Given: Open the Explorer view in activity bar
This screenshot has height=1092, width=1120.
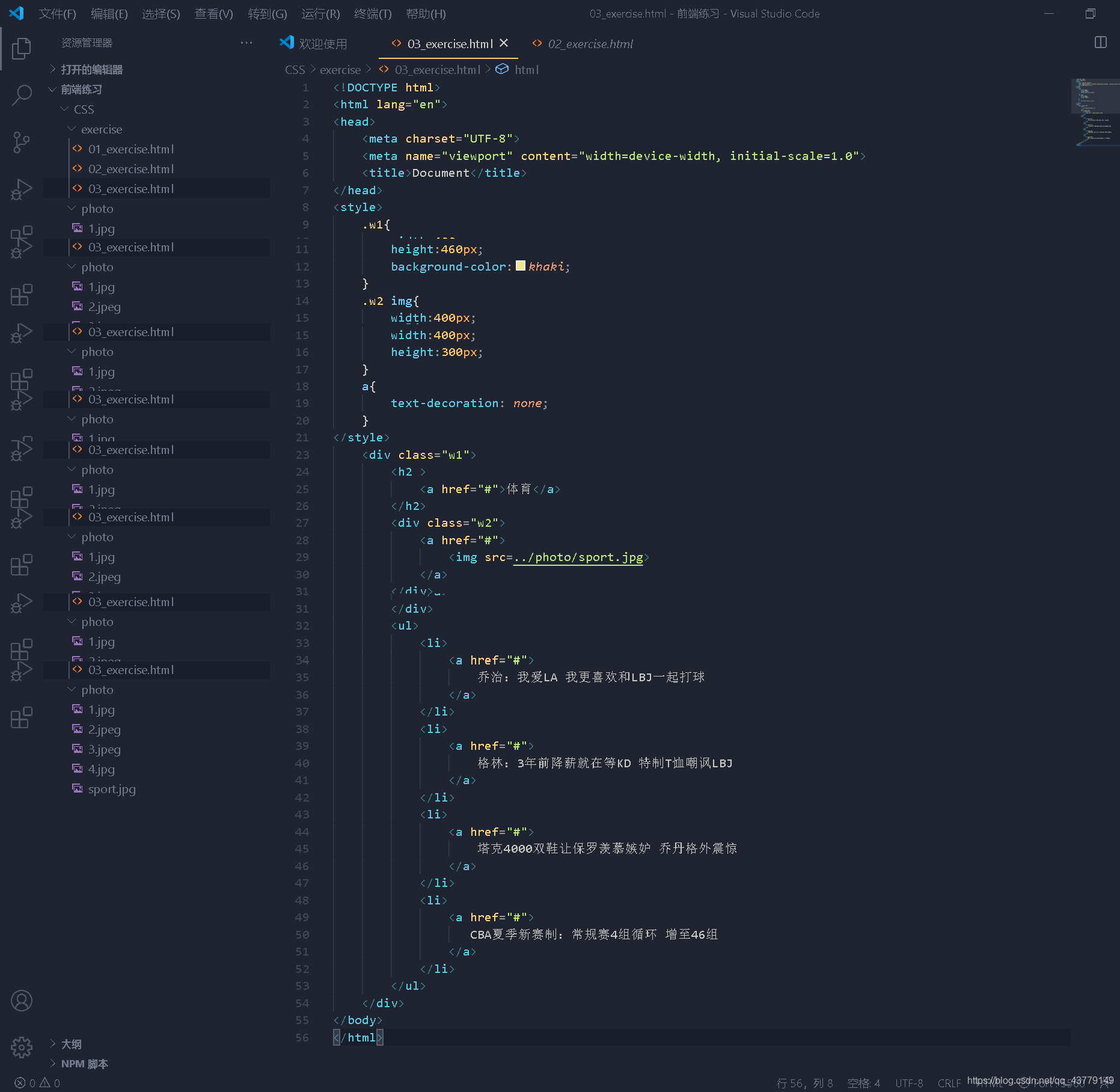Looking at the screenshot, I should [x=22, y=49].
